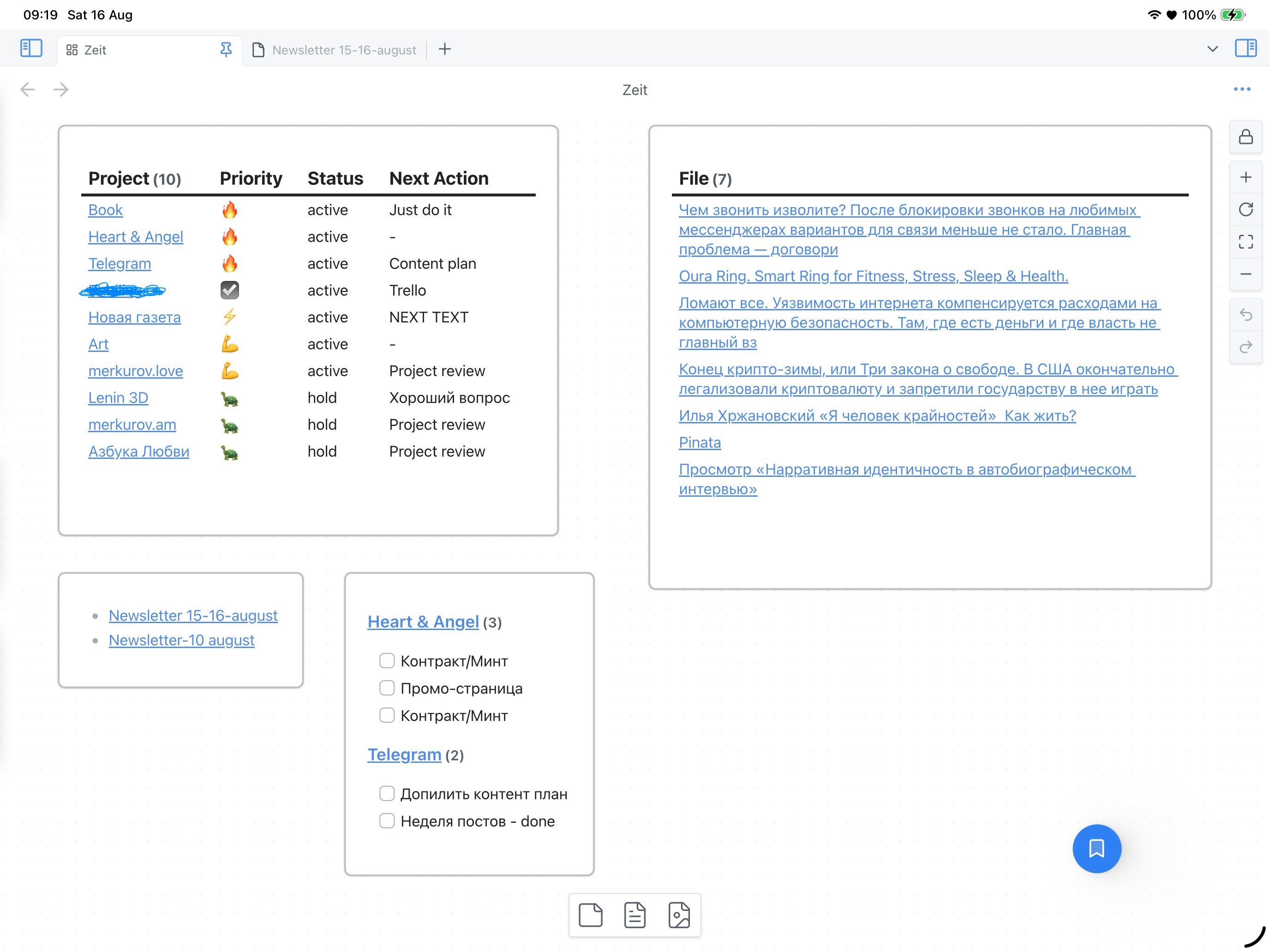Switch to Newsletter 15-16-august tab
1270x952 pixels.
pyautogui.click(x=343, y=50)
